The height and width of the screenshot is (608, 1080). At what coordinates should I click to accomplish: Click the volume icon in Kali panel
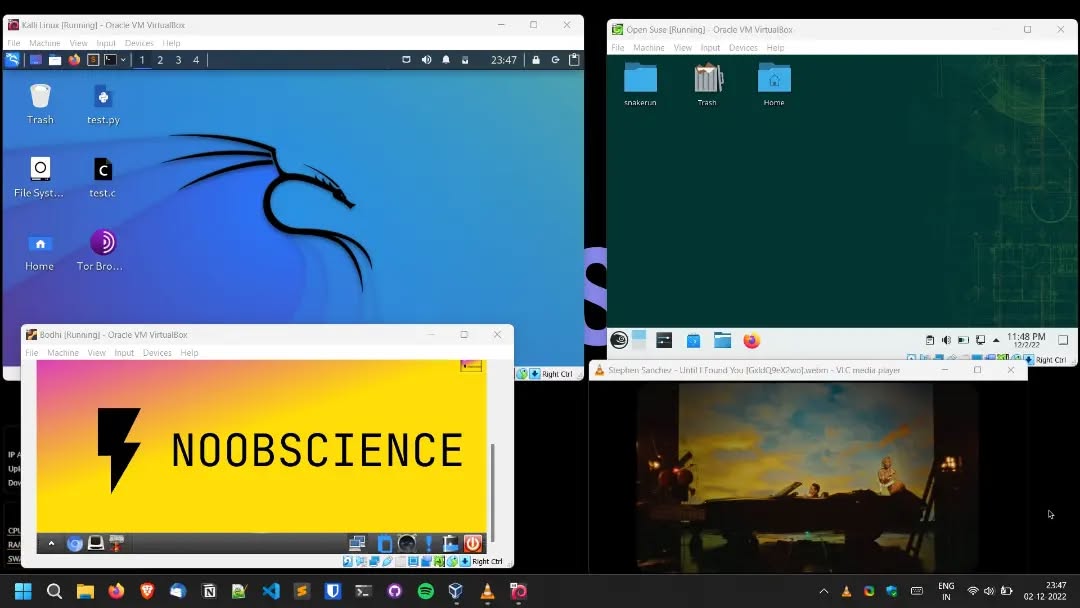click(x=426, y=60)
